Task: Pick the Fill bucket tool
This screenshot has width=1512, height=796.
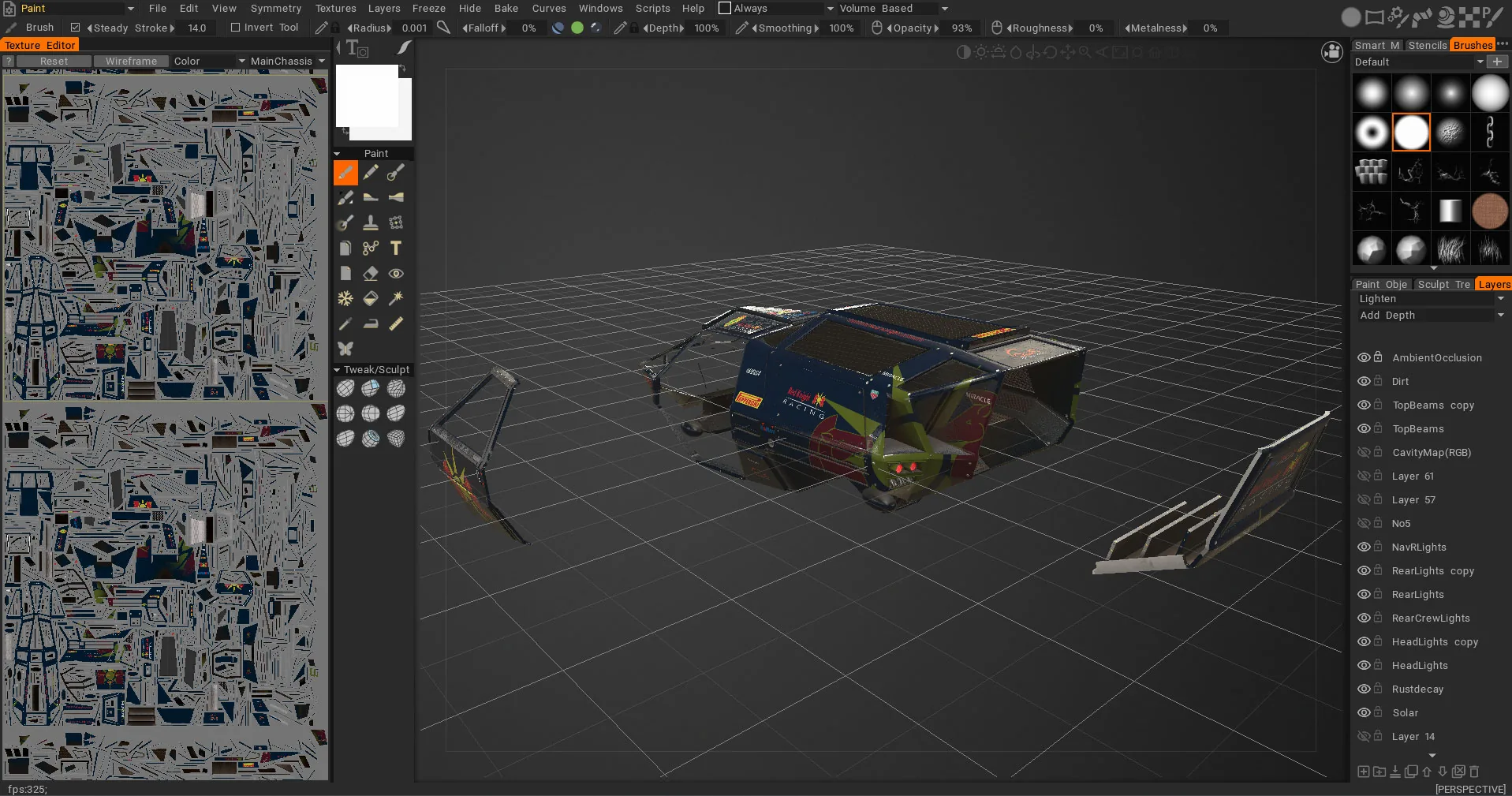Action: [x=371, y=299]
